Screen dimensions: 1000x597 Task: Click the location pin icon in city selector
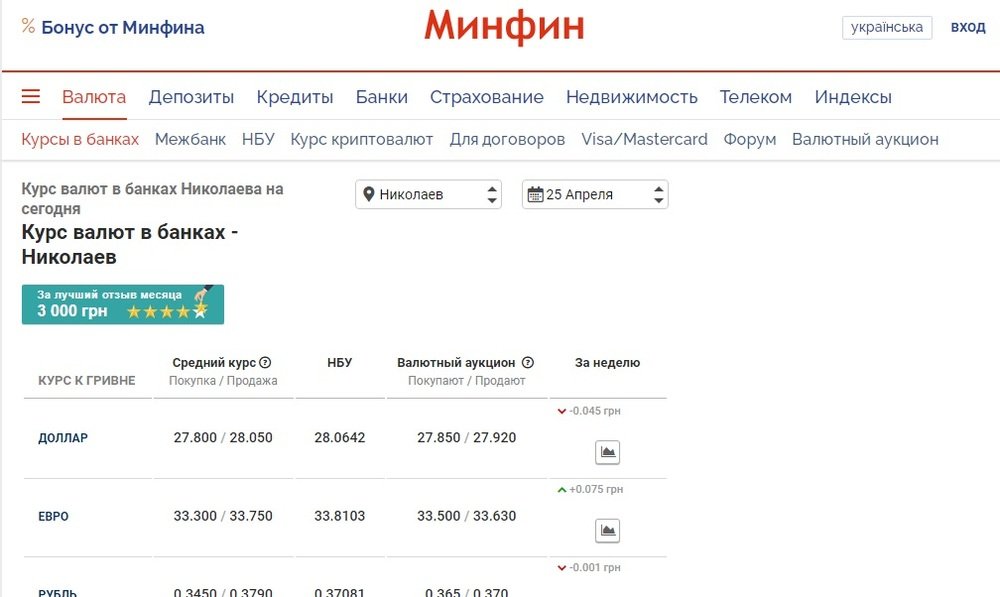pyautogui.click(x=368, y=194)
